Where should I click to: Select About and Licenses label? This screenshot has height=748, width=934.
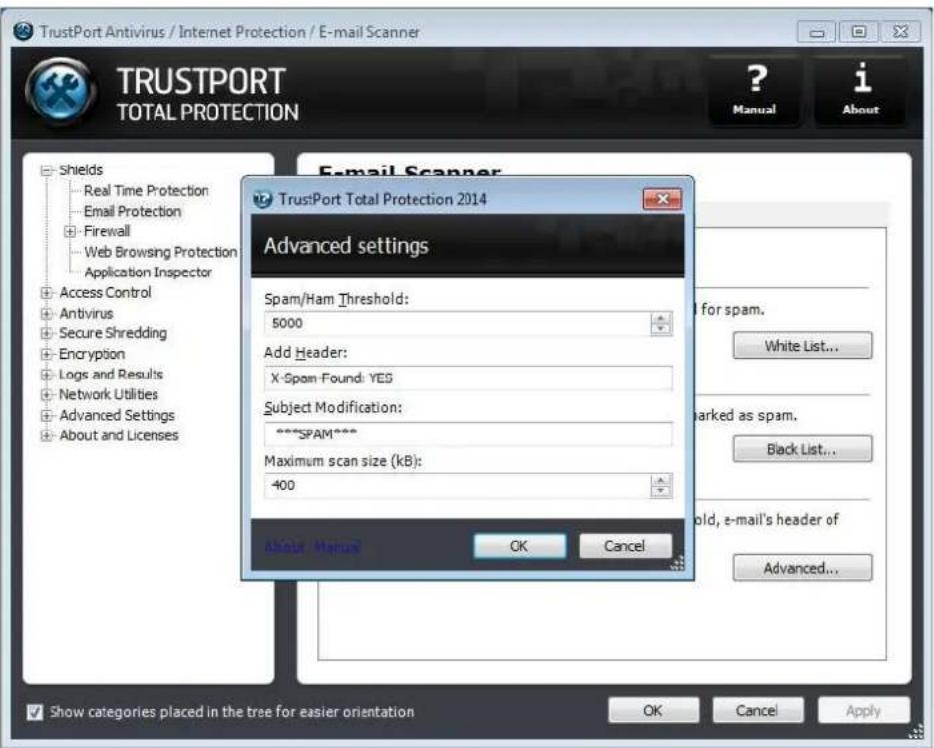[119, 435]
